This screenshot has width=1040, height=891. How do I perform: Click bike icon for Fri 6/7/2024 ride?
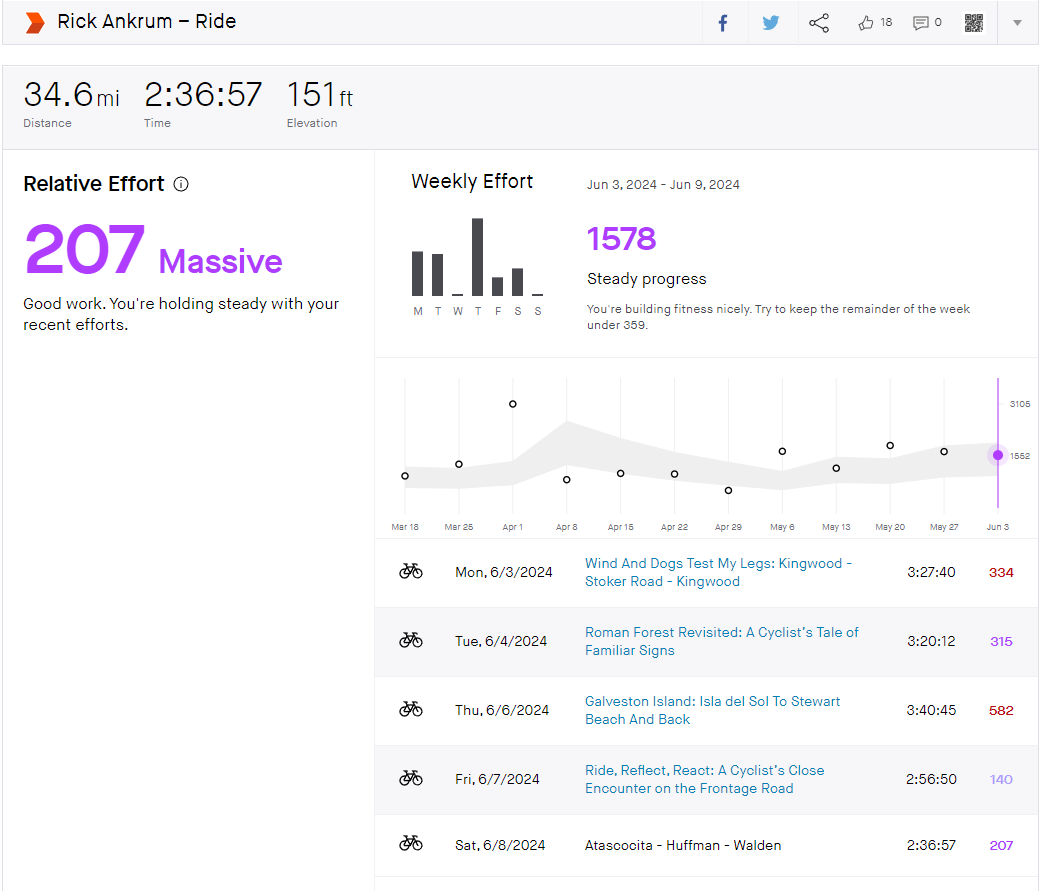coord(411,778)
